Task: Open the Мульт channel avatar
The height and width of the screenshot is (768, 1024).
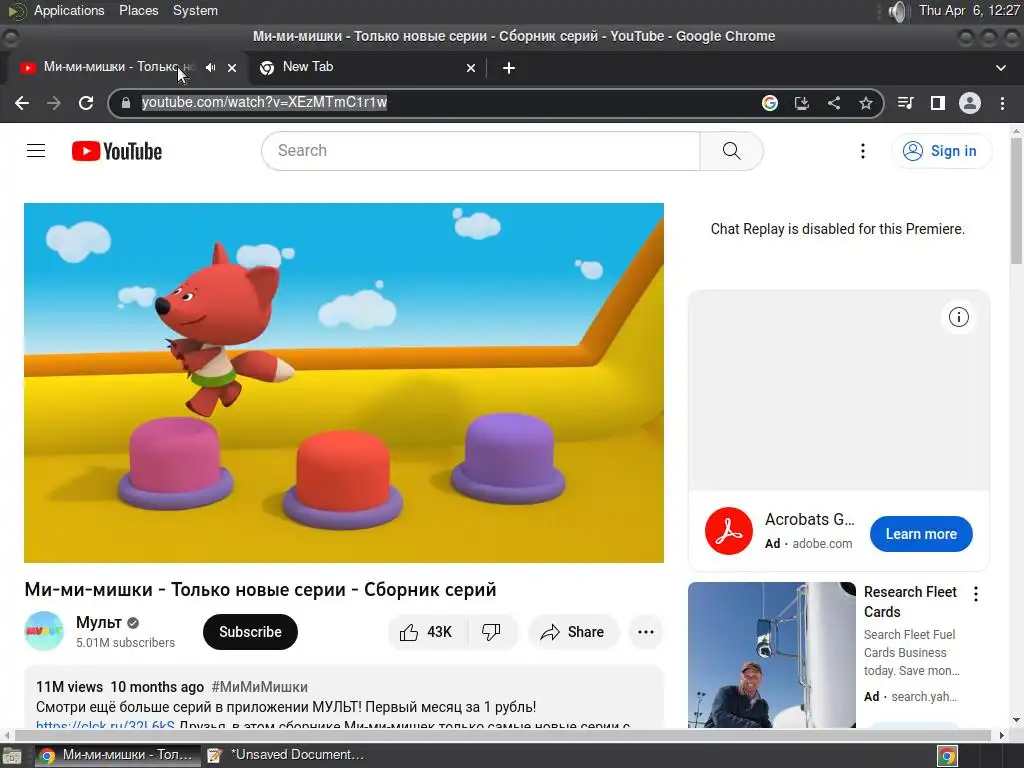Action: point(44,631)
